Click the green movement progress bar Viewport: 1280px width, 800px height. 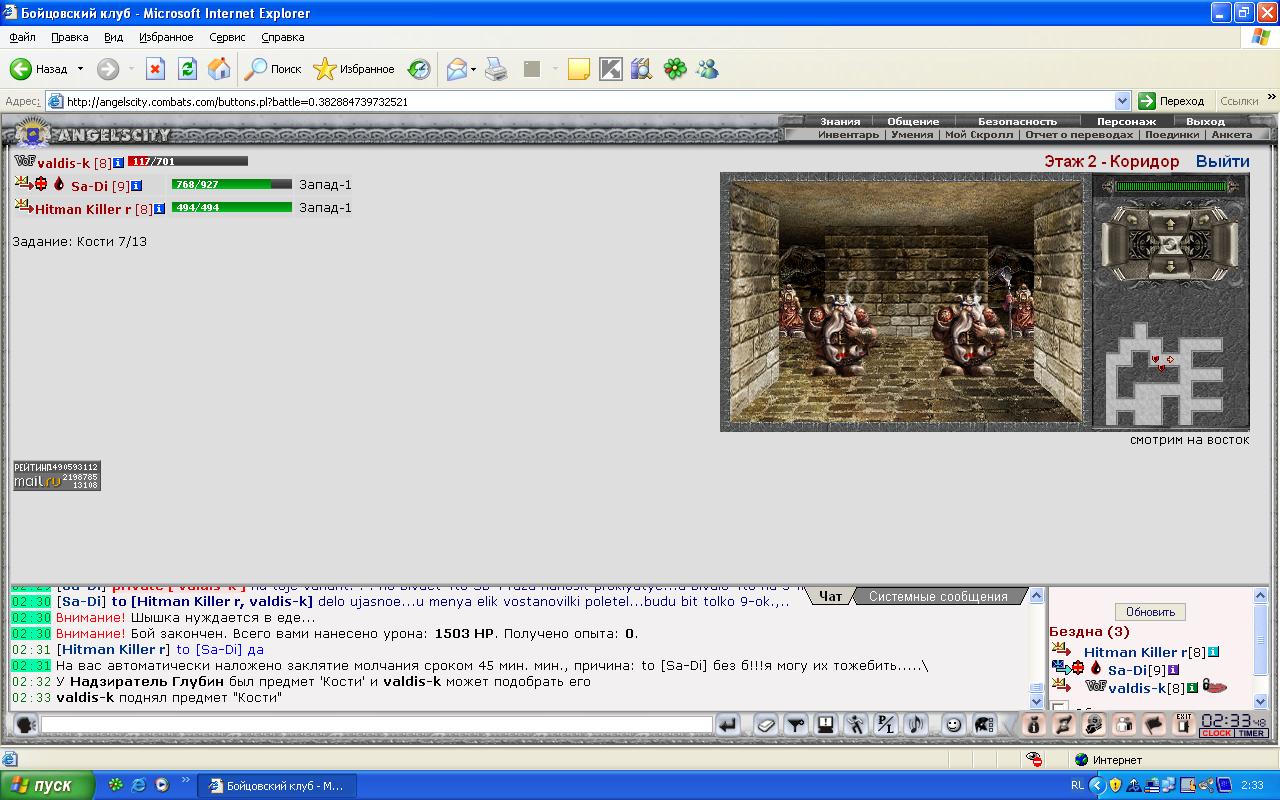(1171, 187)
